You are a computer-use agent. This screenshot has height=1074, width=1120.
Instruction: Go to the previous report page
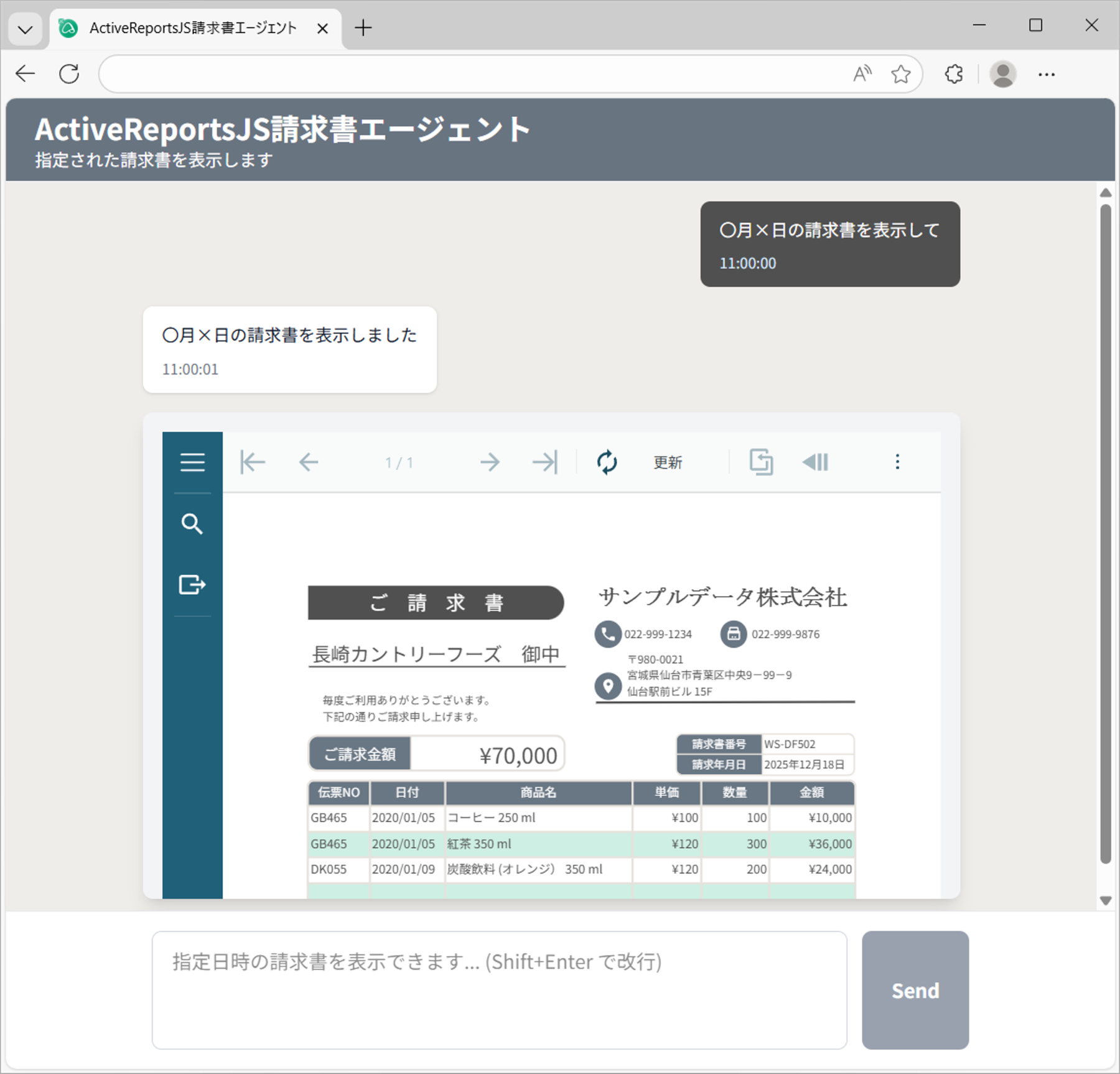(309, 462)
